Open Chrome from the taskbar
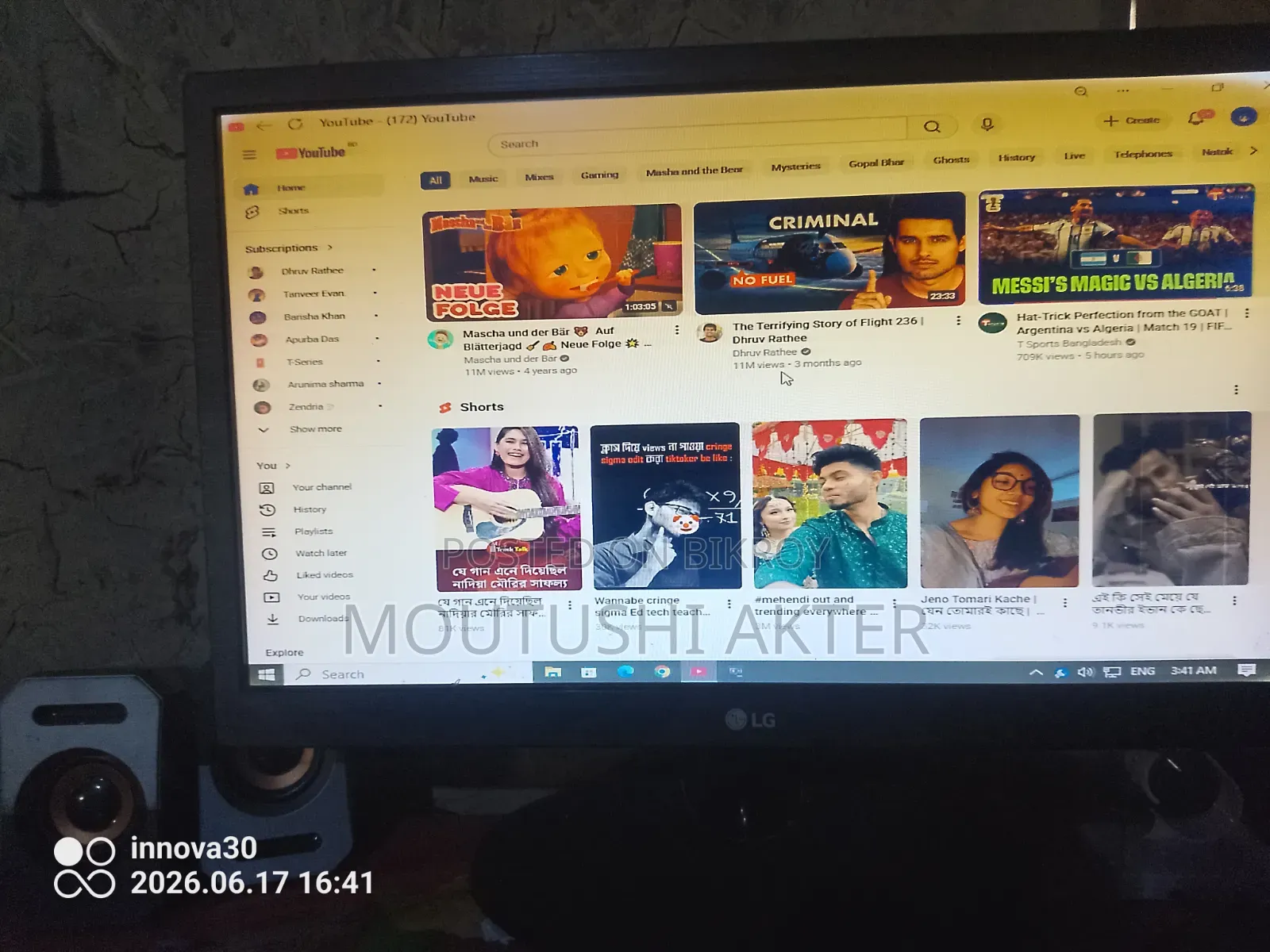This screenshot has width=1270, height=952. 662,671
